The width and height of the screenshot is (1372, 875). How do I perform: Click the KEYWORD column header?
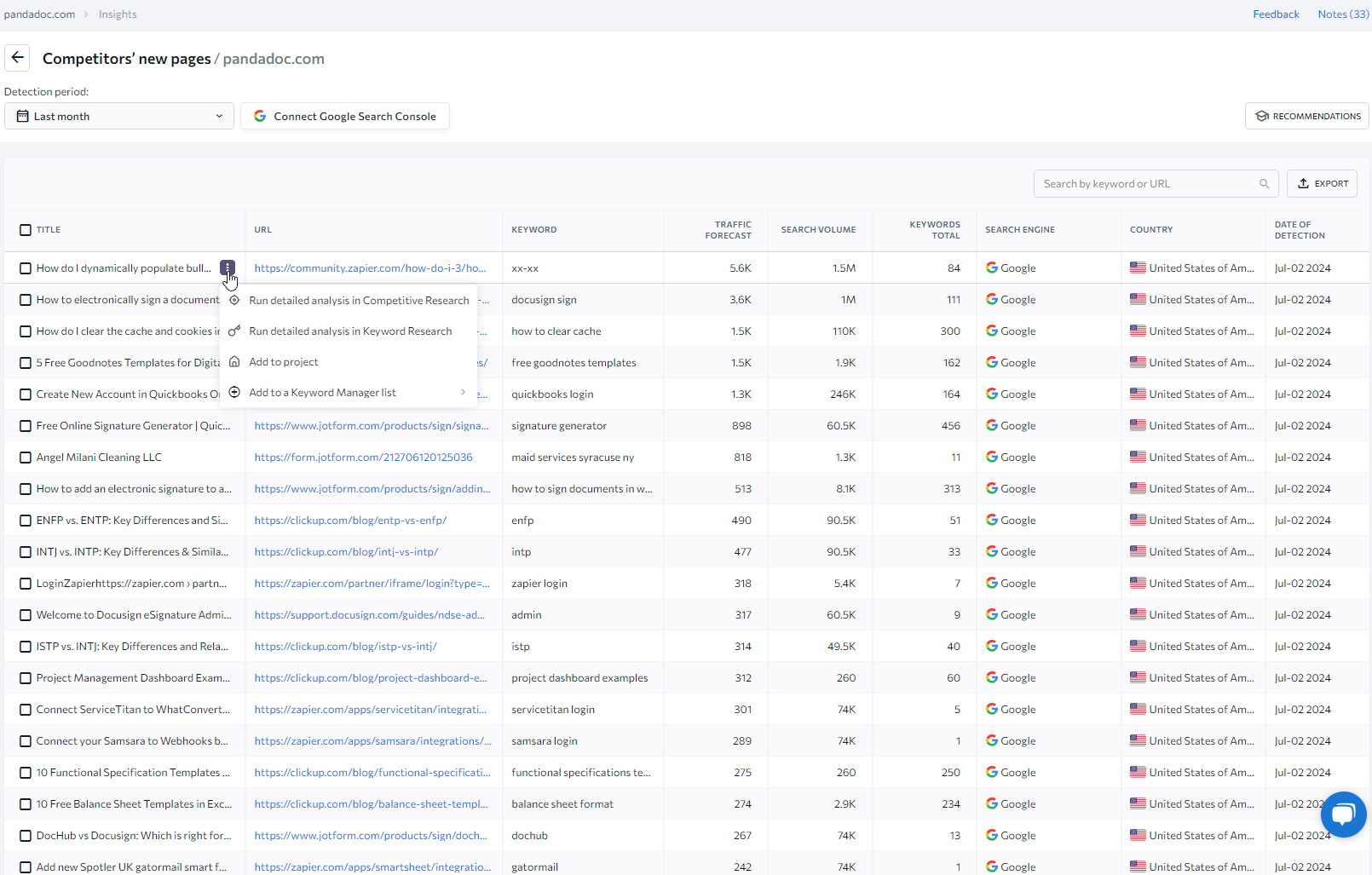533,230
